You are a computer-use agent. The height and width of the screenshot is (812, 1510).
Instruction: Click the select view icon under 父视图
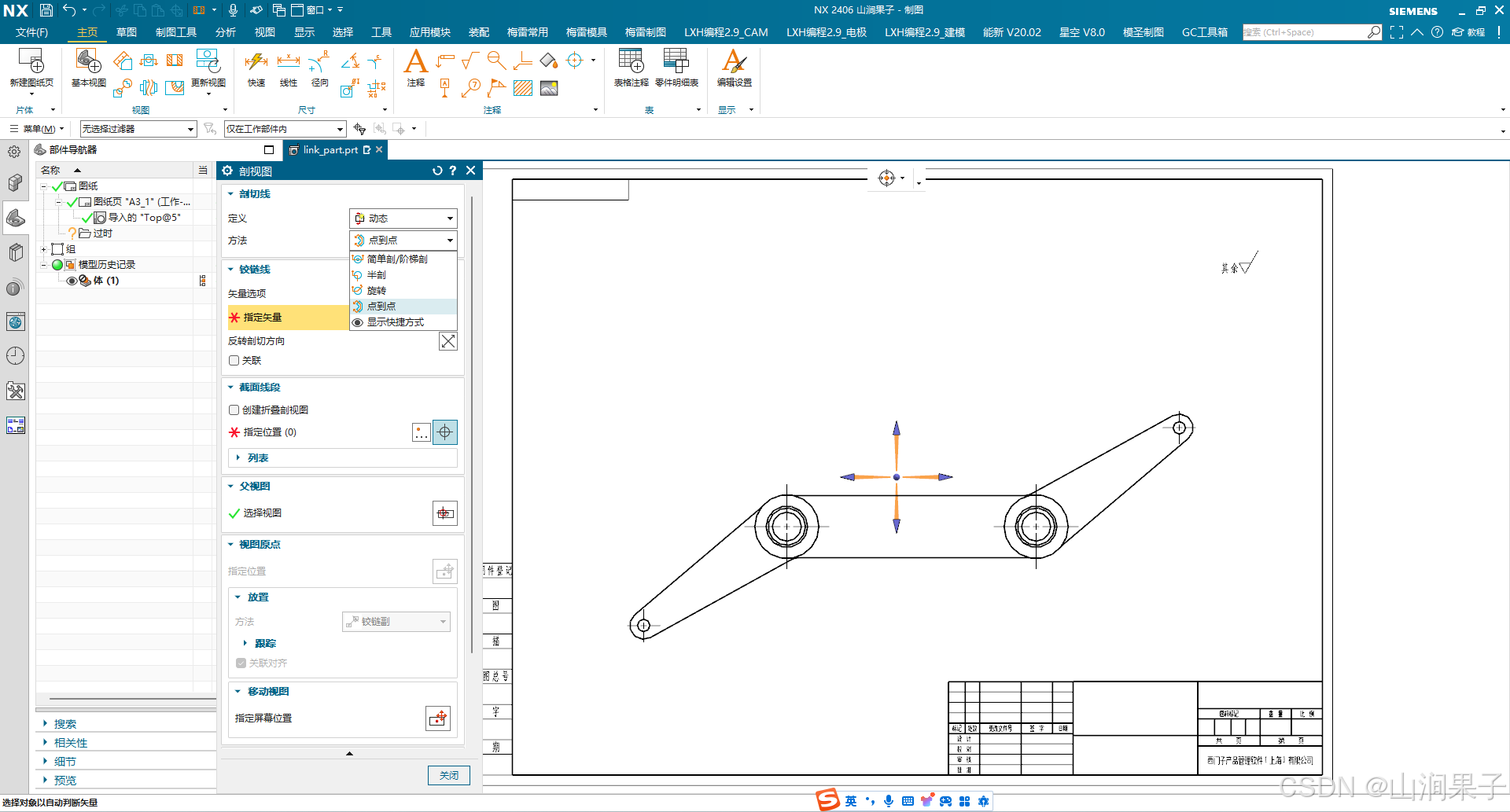444,513
